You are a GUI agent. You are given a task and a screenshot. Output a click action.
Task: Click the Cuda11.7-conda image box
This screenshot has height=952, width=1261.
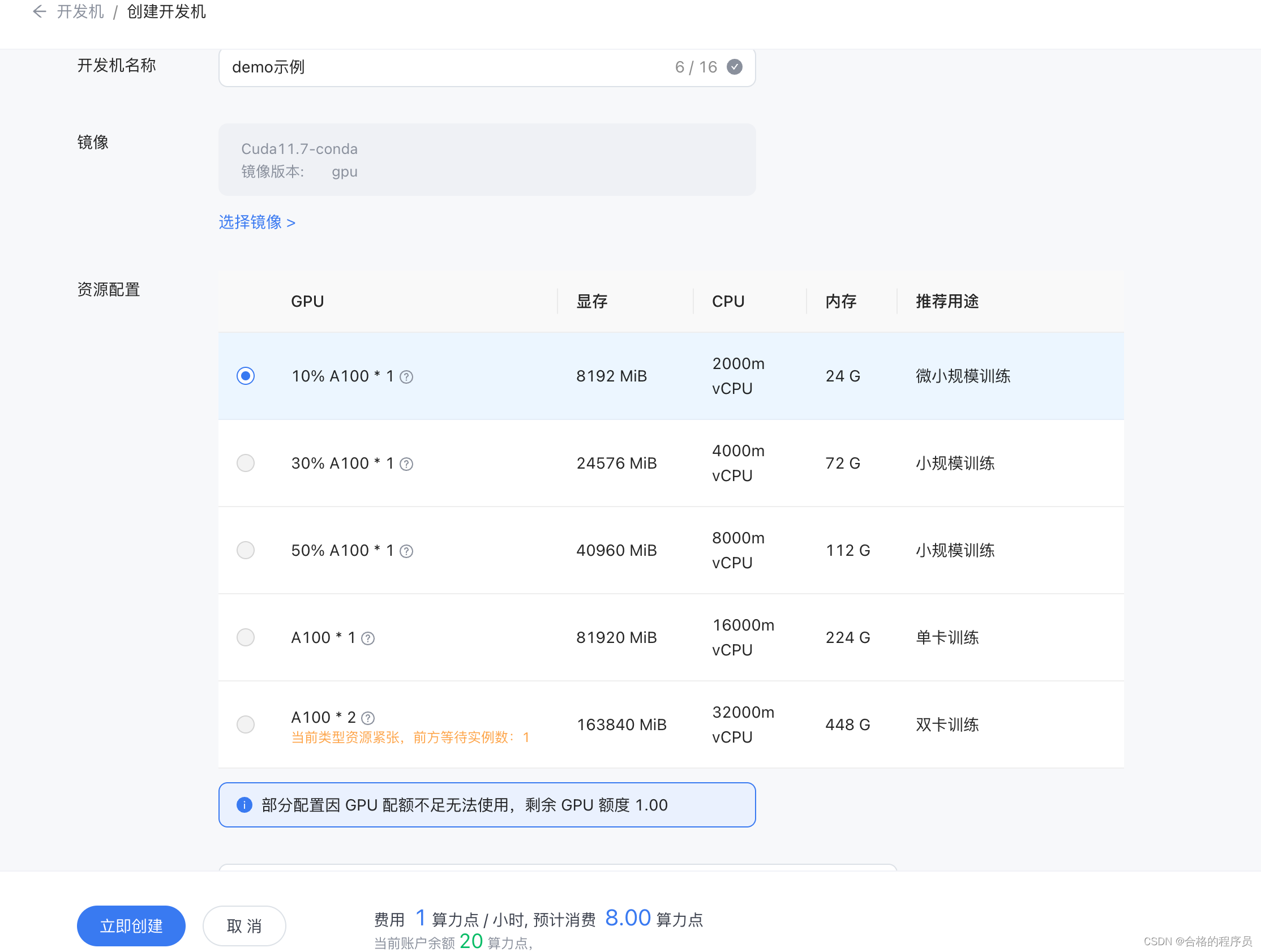(487, 160)
